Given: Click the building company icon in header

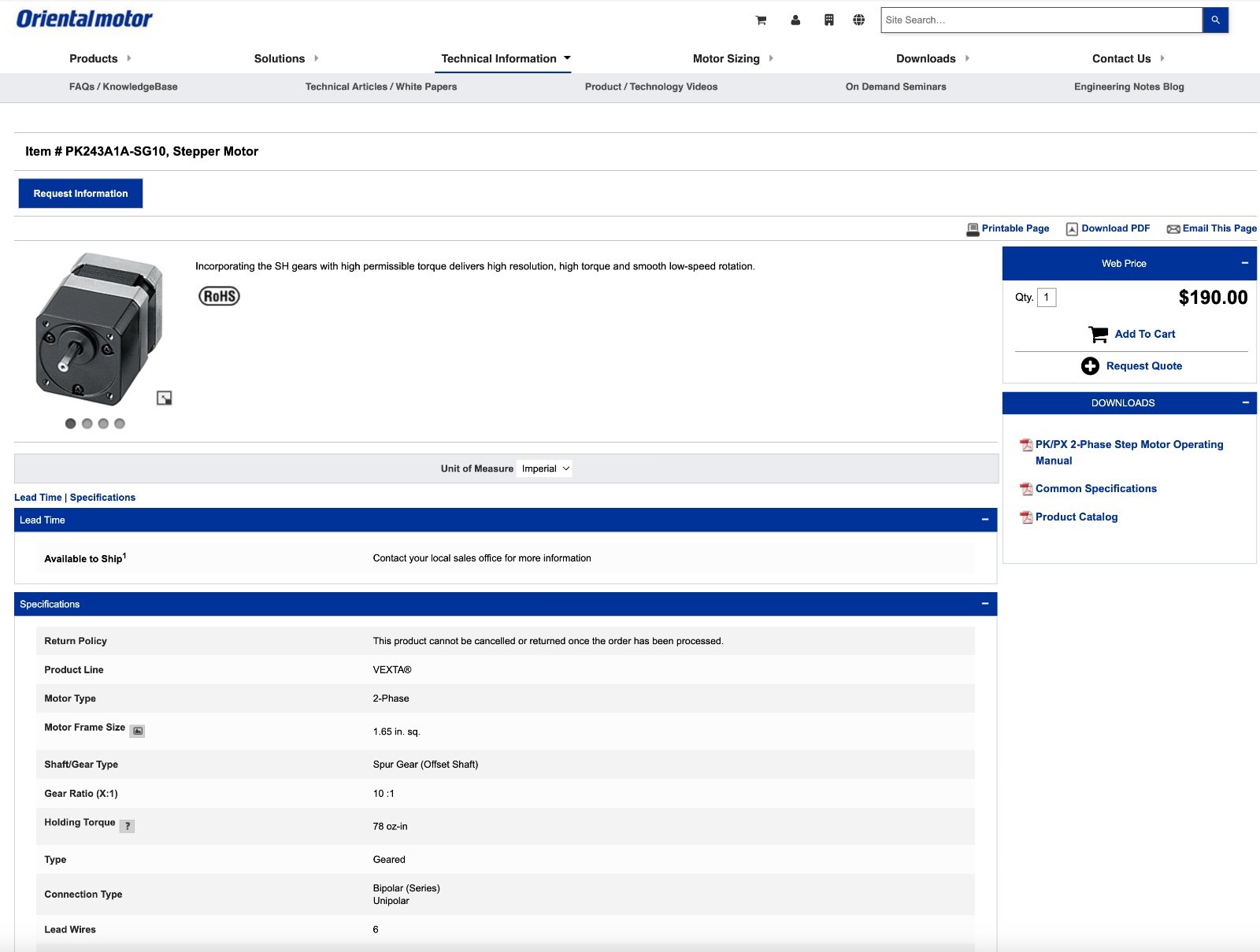Looking at the screenshot, I should pyautogui.click(x=828, y=20).
